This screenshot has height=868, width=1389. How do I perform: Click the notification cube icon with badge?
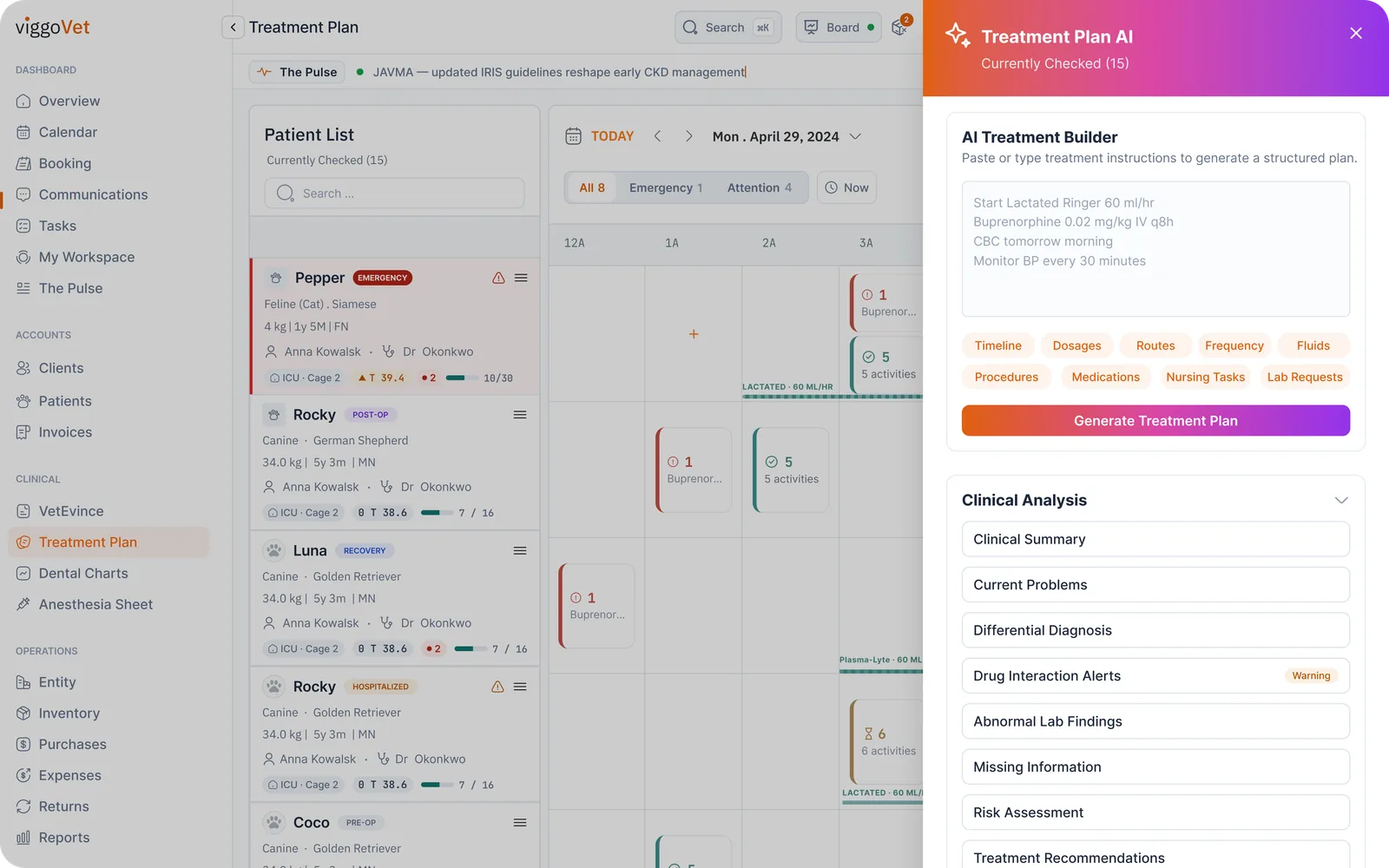(x=899, y=28)
